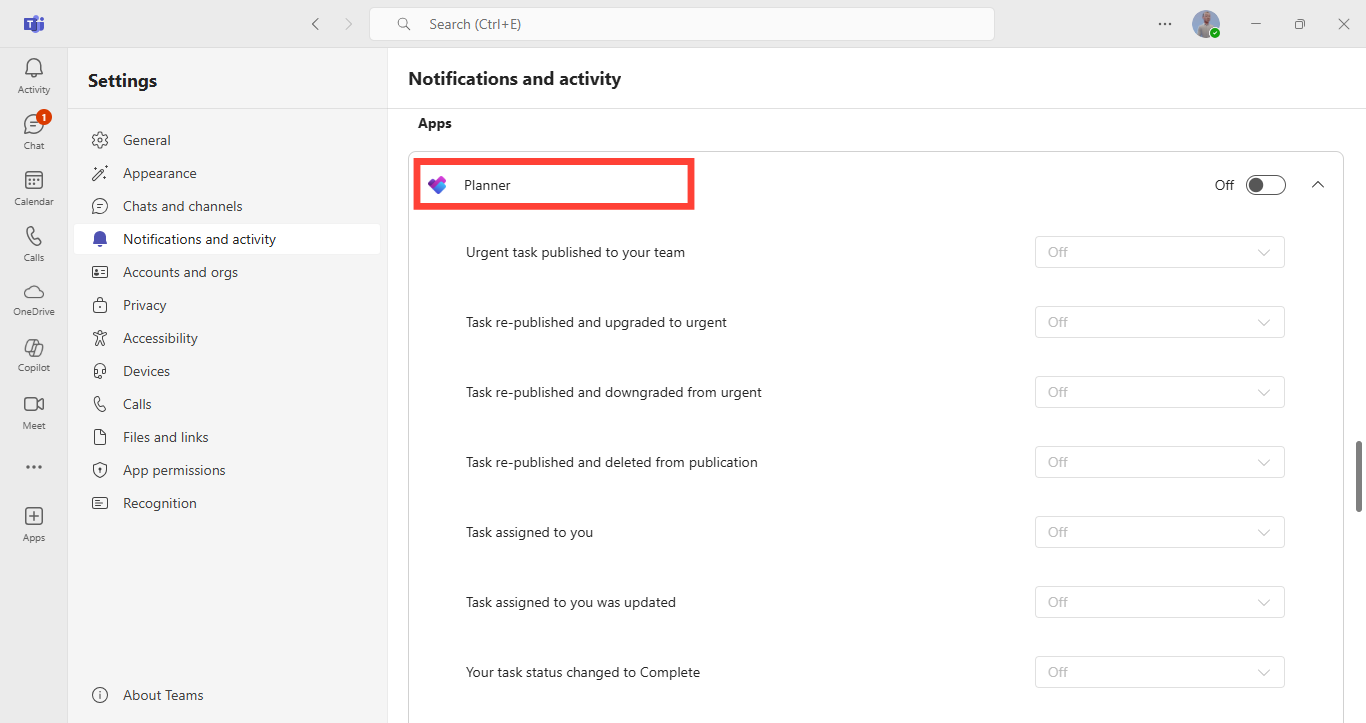Click the Apps plus icon
The height and width of the screenshot is (723, 1366).
(34, 523)
